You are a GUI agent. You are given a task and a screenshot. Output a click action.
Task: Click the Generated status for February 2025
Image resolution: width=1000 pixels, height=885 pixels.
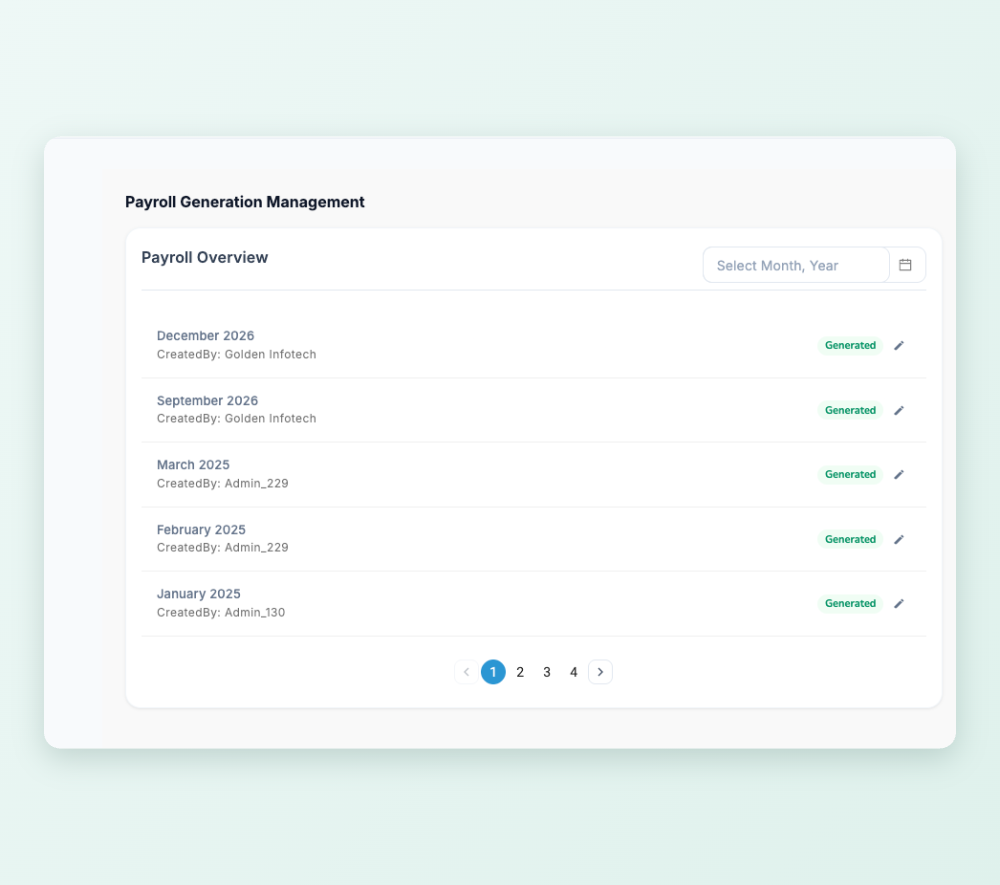pos(850,539)
